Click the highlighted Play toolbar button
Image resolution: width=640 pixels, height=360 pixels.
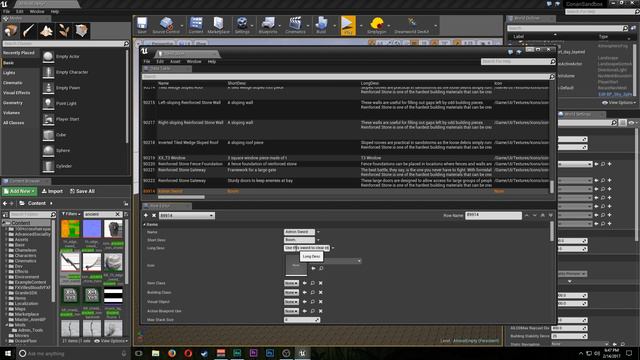click(348, 25)
